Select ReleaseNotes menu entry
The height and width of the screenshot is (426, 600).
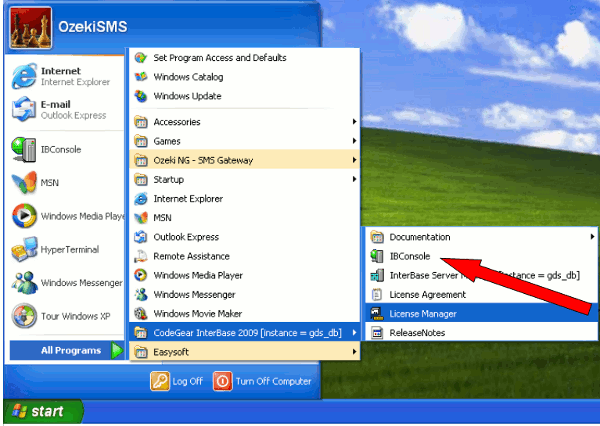pos(481,333)
